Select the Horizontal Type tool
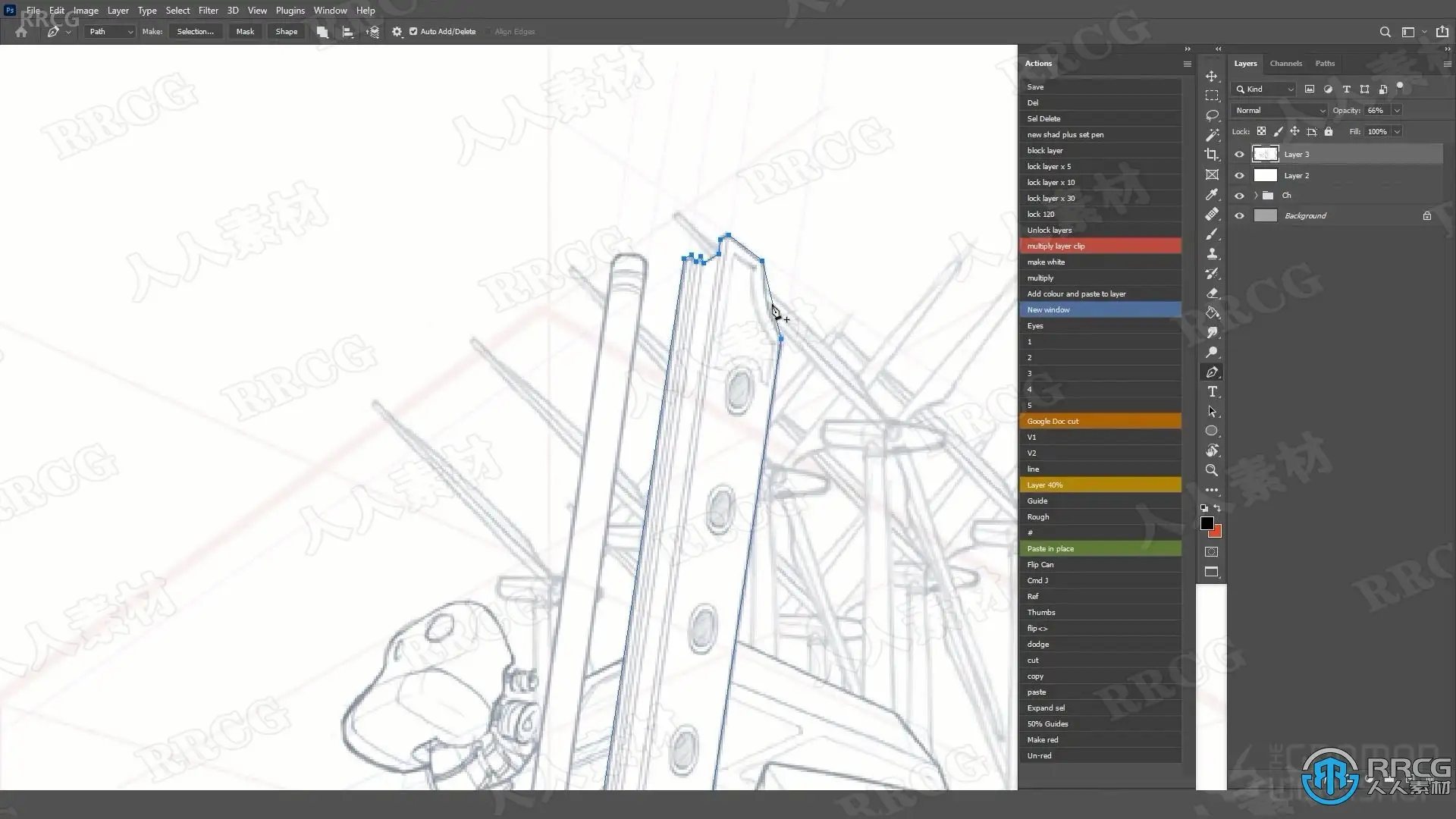Viewport: 1456px width, 819px height. (1212, 391)
